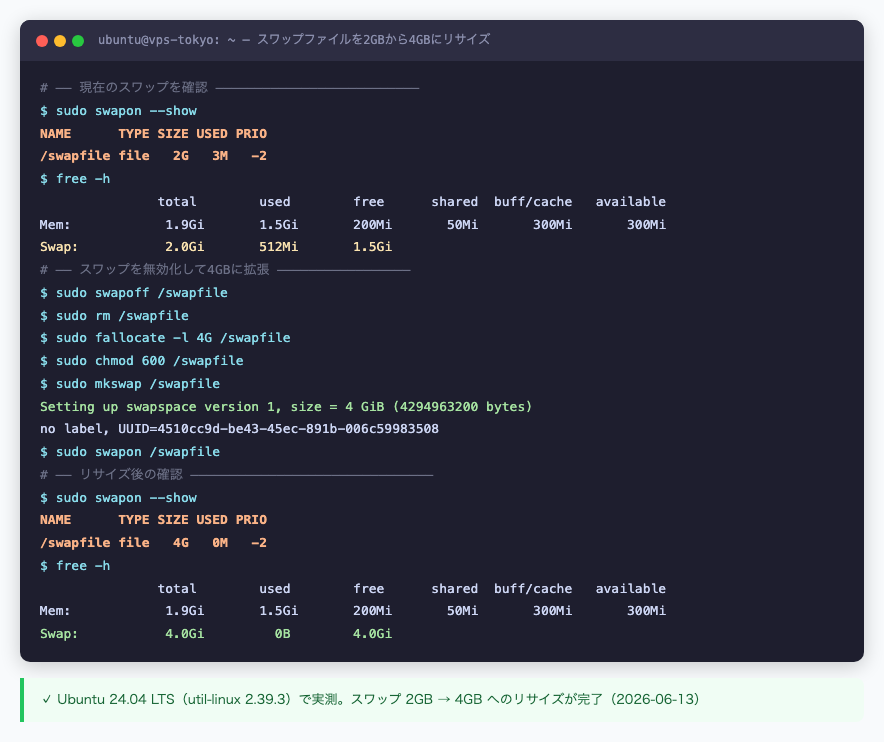Click the comment スワップを無効化して4GBに拡張
The image size is (884, 742).
point(174,270)
